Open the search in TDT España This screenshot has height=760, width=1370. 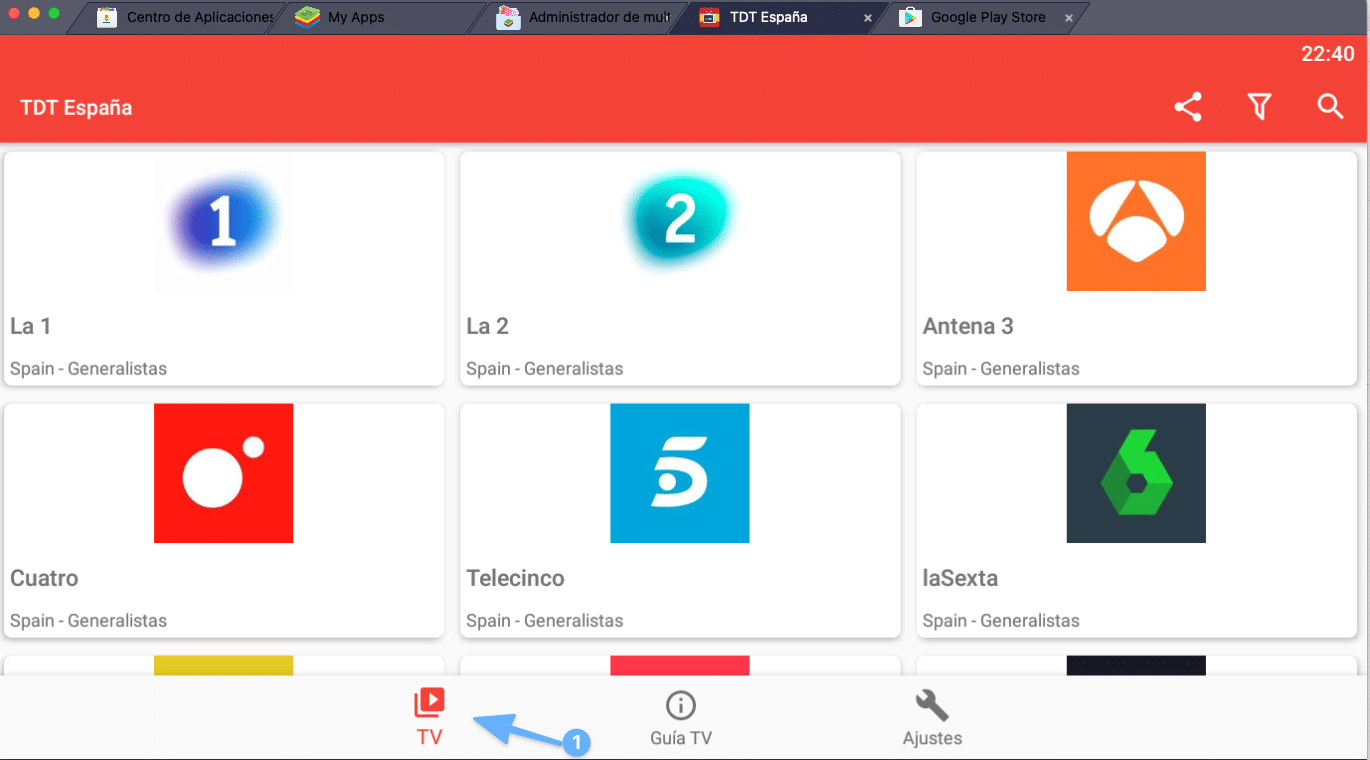(x=1330, y=106)
